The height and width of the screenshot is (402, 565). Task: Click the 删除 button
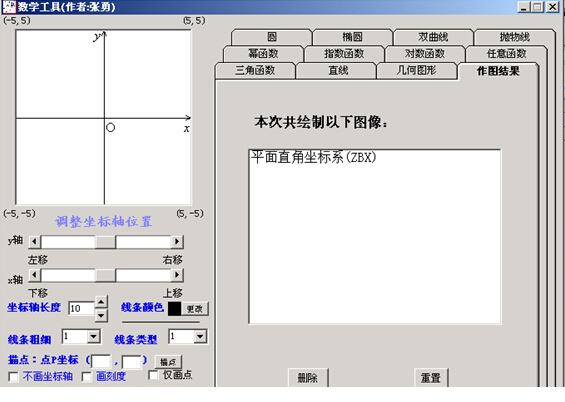[x=308, y=378]
